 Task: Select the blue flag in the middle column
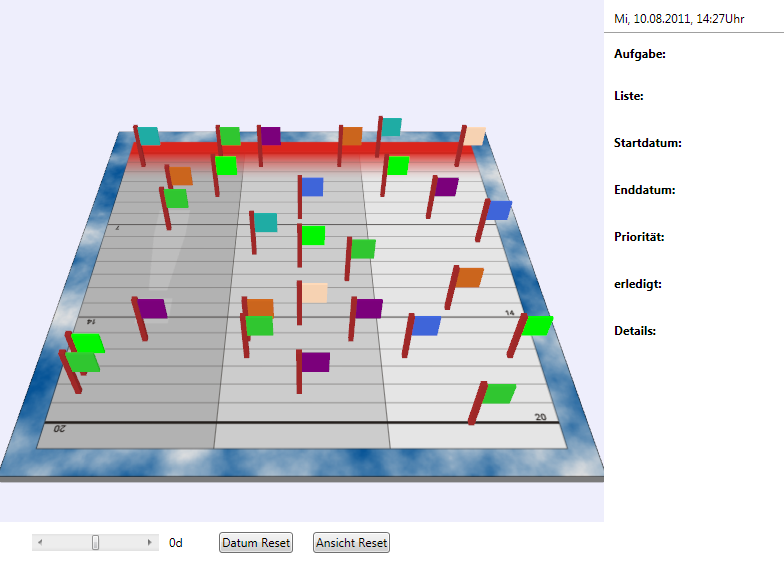coord(312,187)
